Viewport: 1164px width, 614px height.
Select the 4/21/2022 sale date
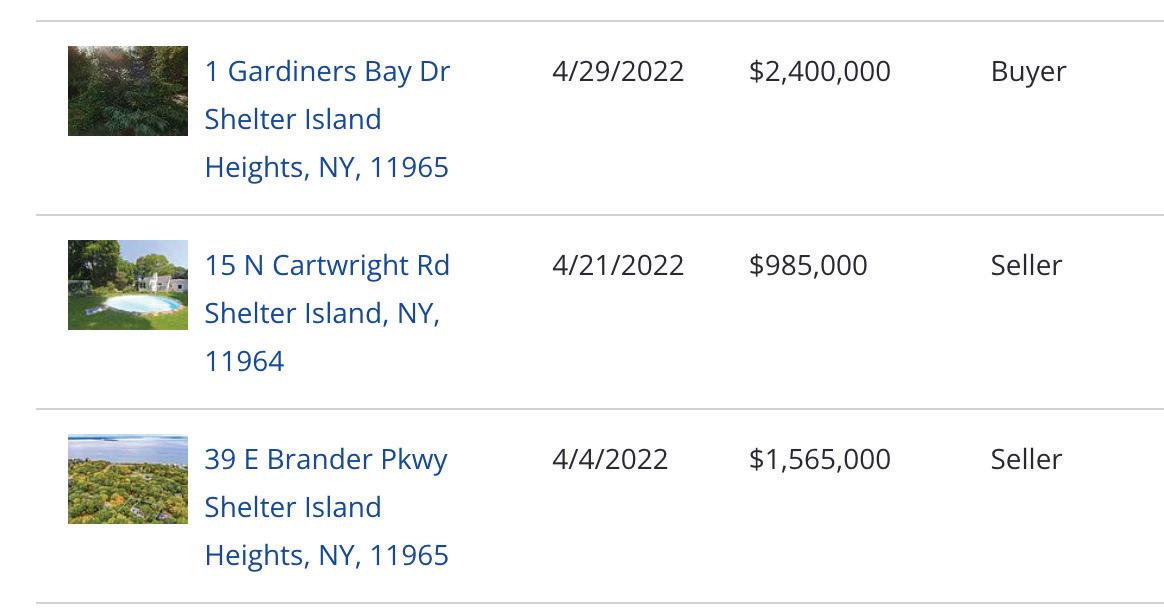pos(618,265)
